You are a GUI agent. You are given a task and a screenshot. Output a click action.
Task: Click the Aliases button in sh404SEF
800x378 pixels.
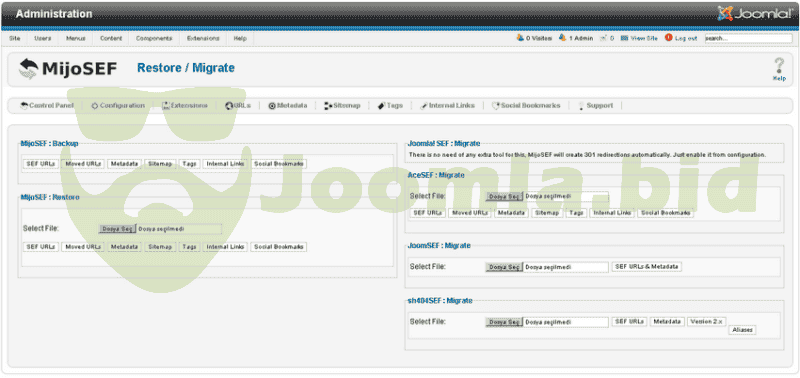point(742,330)
